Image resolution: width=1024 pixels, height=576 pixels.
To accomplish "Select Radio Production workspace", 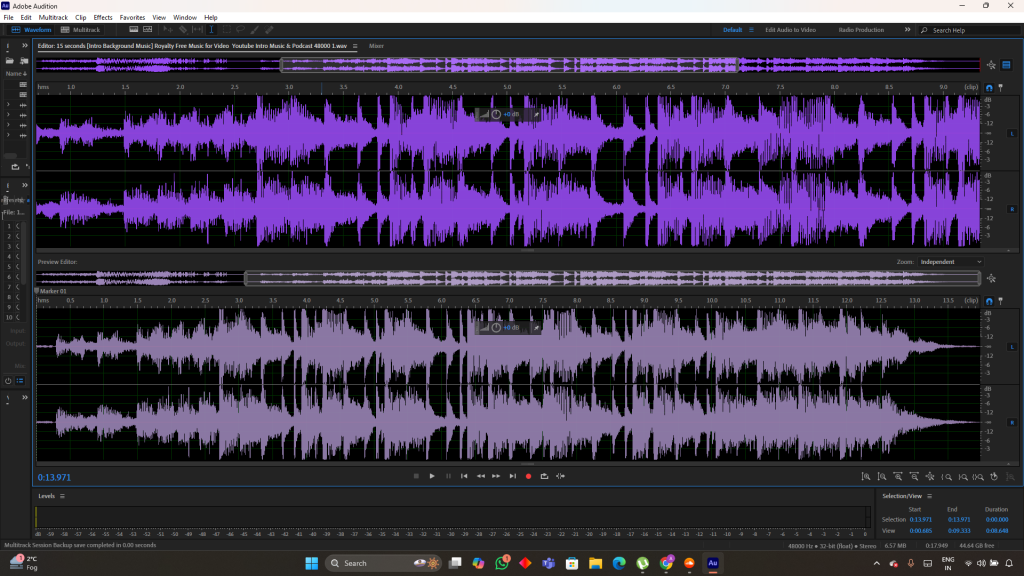I will 861,30.
